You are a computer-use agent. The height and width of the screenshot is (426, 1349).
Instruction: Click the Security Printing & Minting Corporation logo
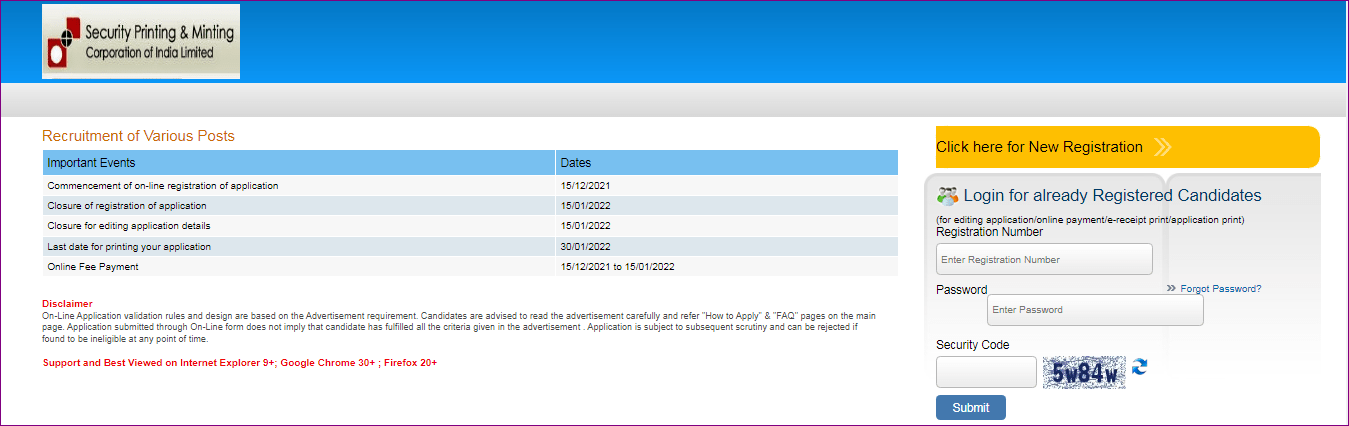pos(140,42)
